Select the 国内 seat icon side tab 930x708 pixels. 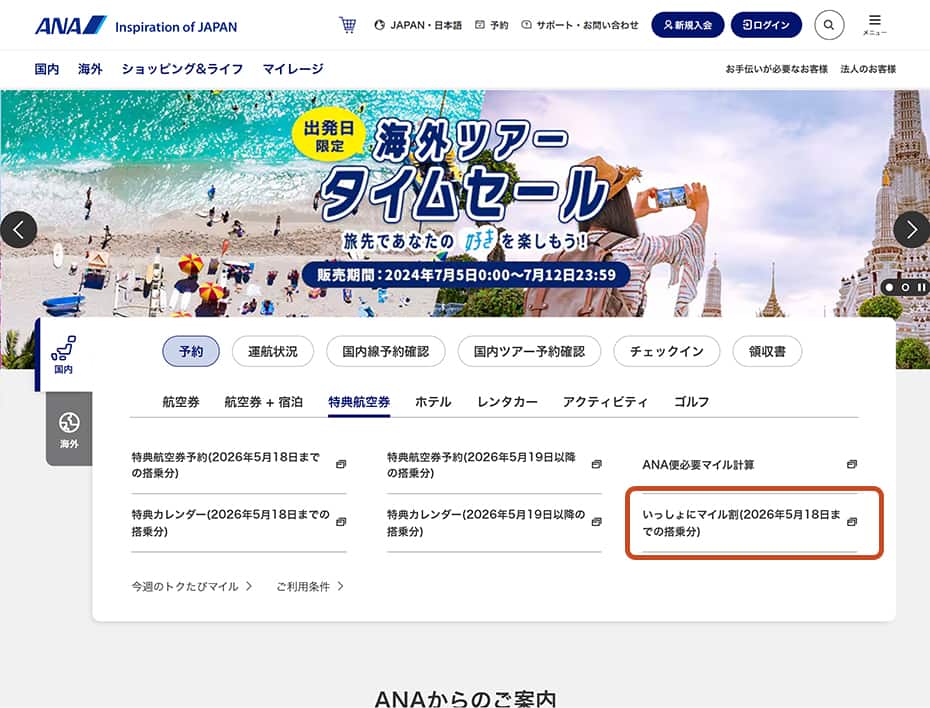63,355
